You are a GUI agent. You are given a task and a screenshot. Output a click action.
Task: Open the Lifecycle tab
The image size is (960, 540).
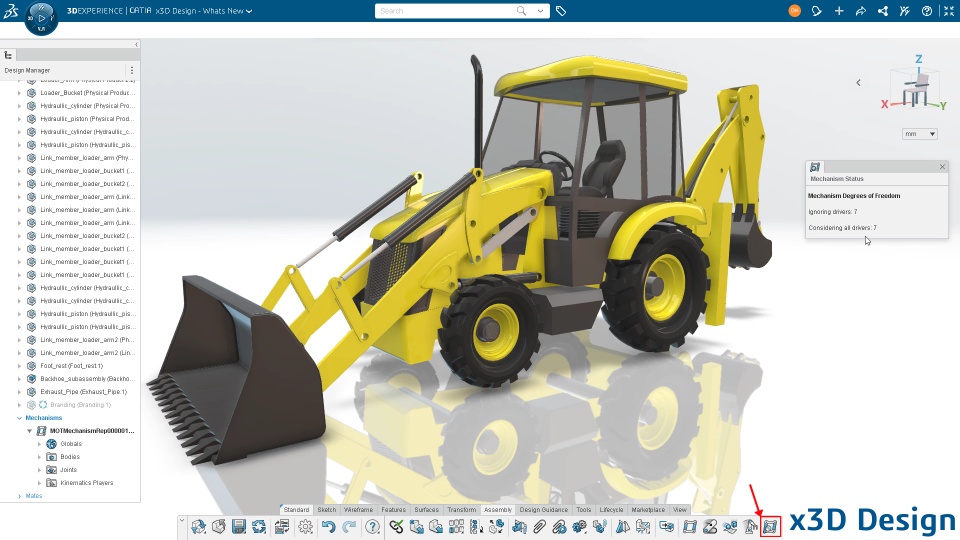pyautogui.click(x=611, y=509)
